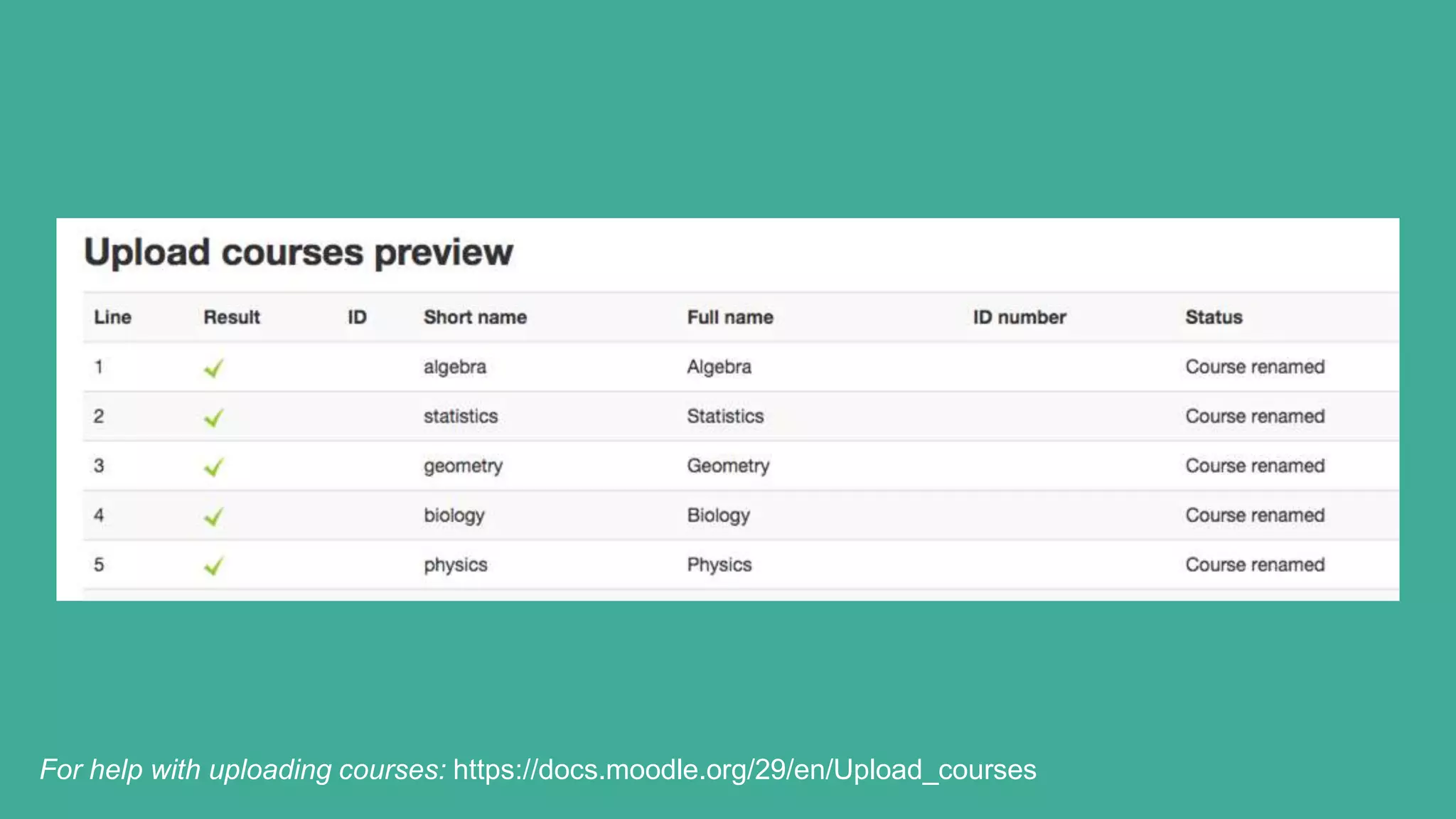Click the full name 'Biology'
Viewport: 1456px width, 819px height.
pos(718,516)
